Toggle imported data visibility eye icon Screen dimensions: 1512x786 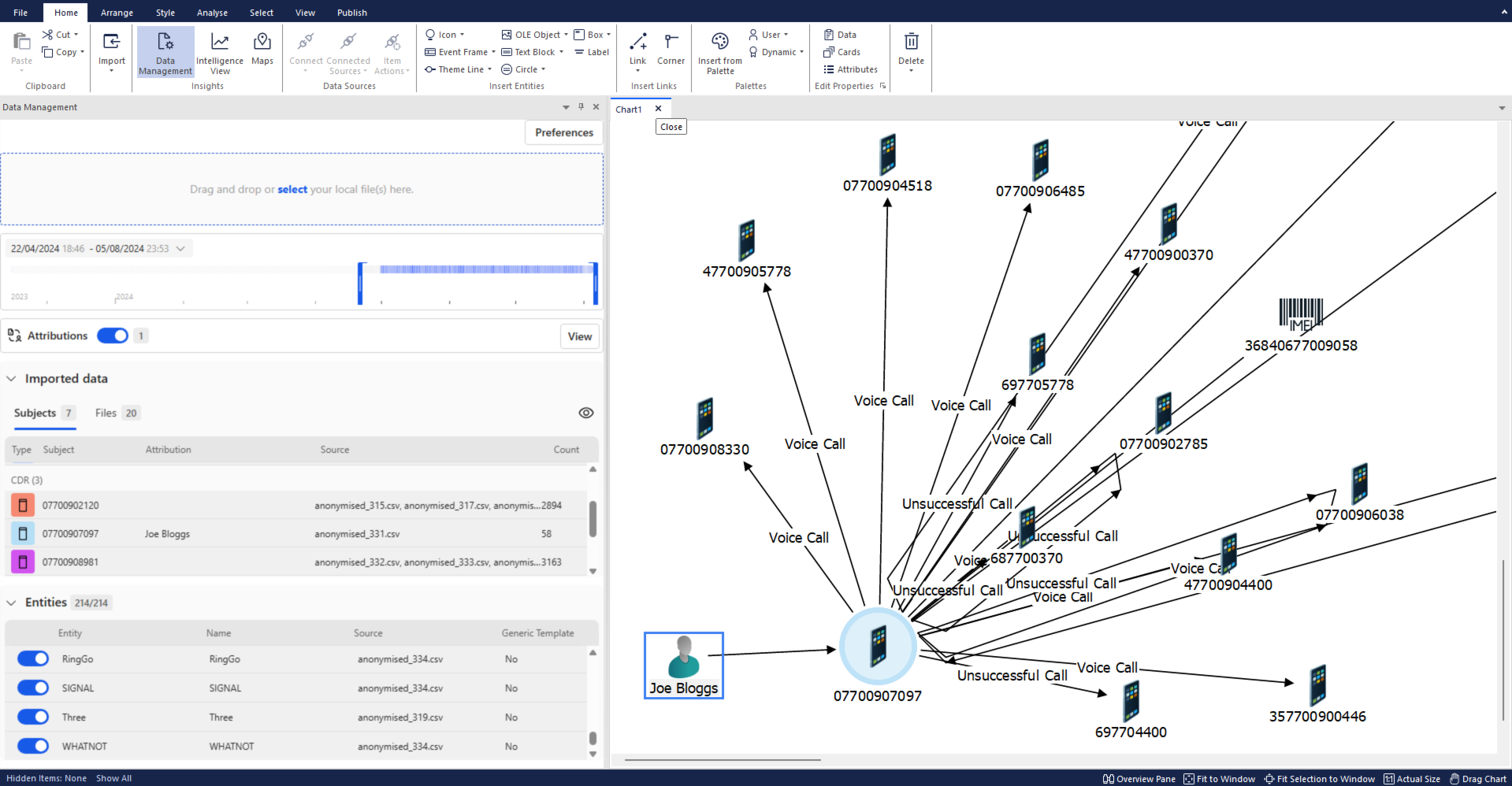pos(585,413)
